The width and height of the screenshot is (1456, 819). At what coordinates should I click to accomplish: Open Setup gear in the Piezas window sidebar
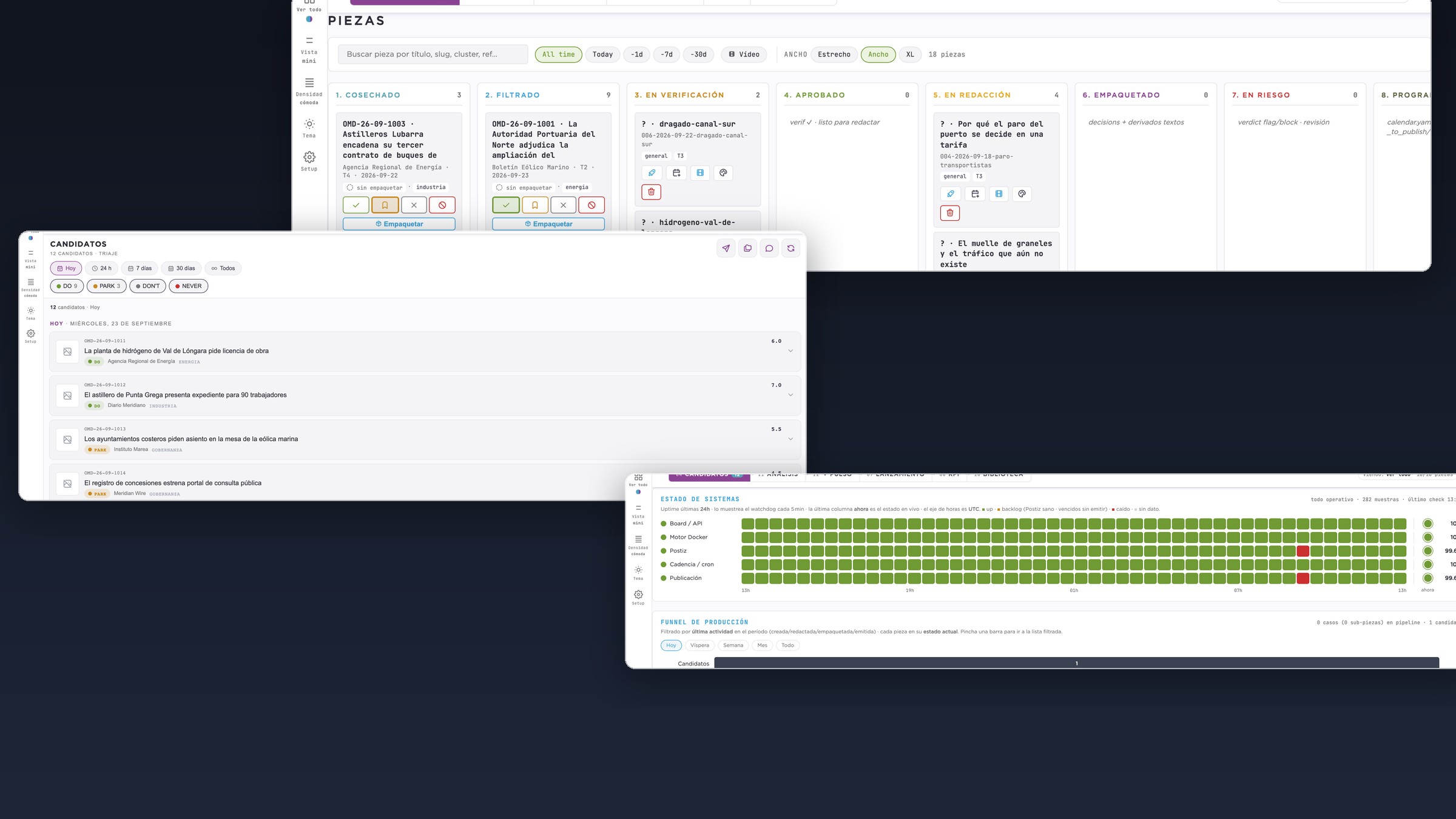point(309,161)
